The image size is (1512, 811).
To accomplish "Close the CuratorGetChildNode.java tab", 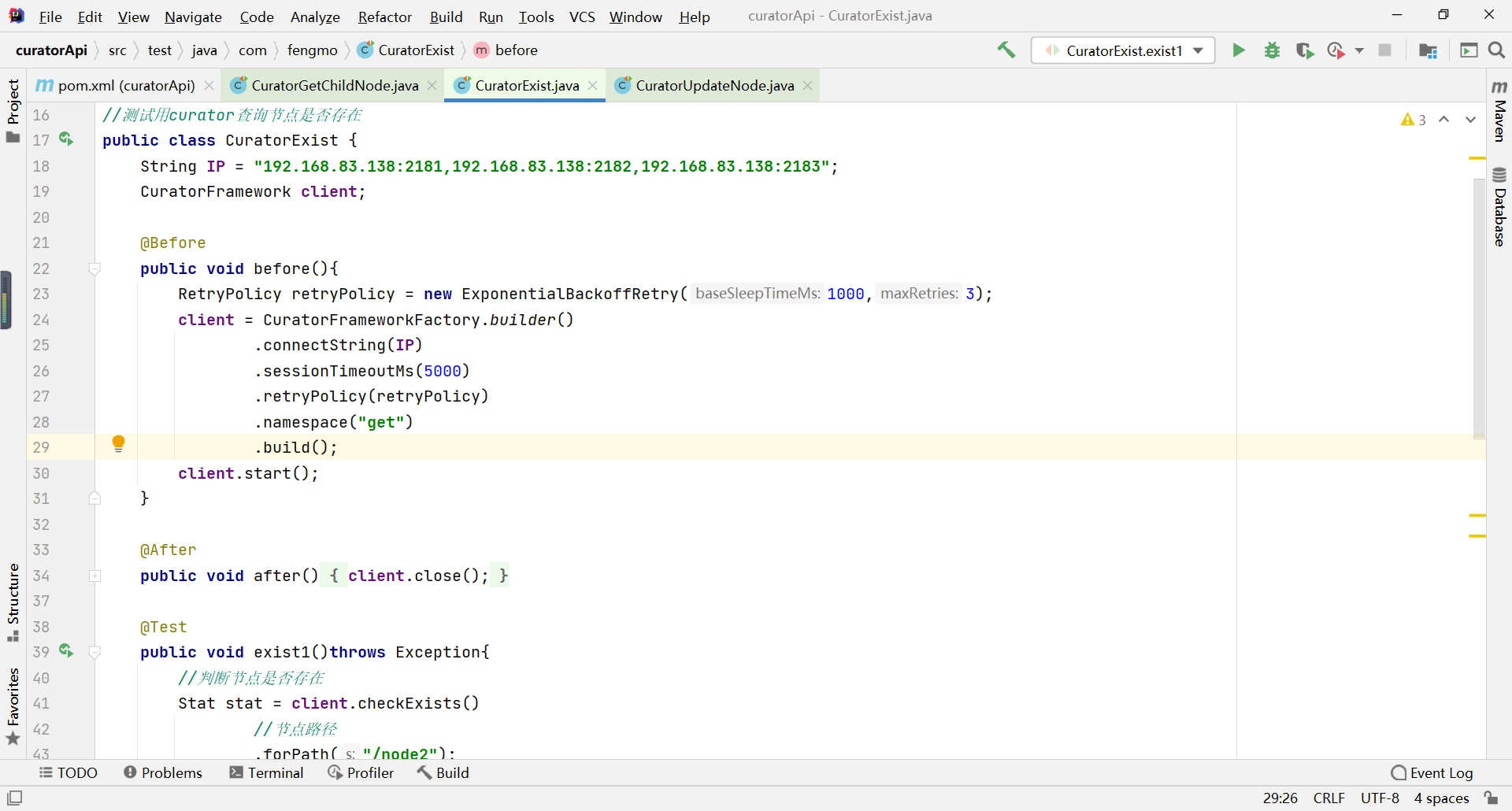I will [x=432, y=85].
